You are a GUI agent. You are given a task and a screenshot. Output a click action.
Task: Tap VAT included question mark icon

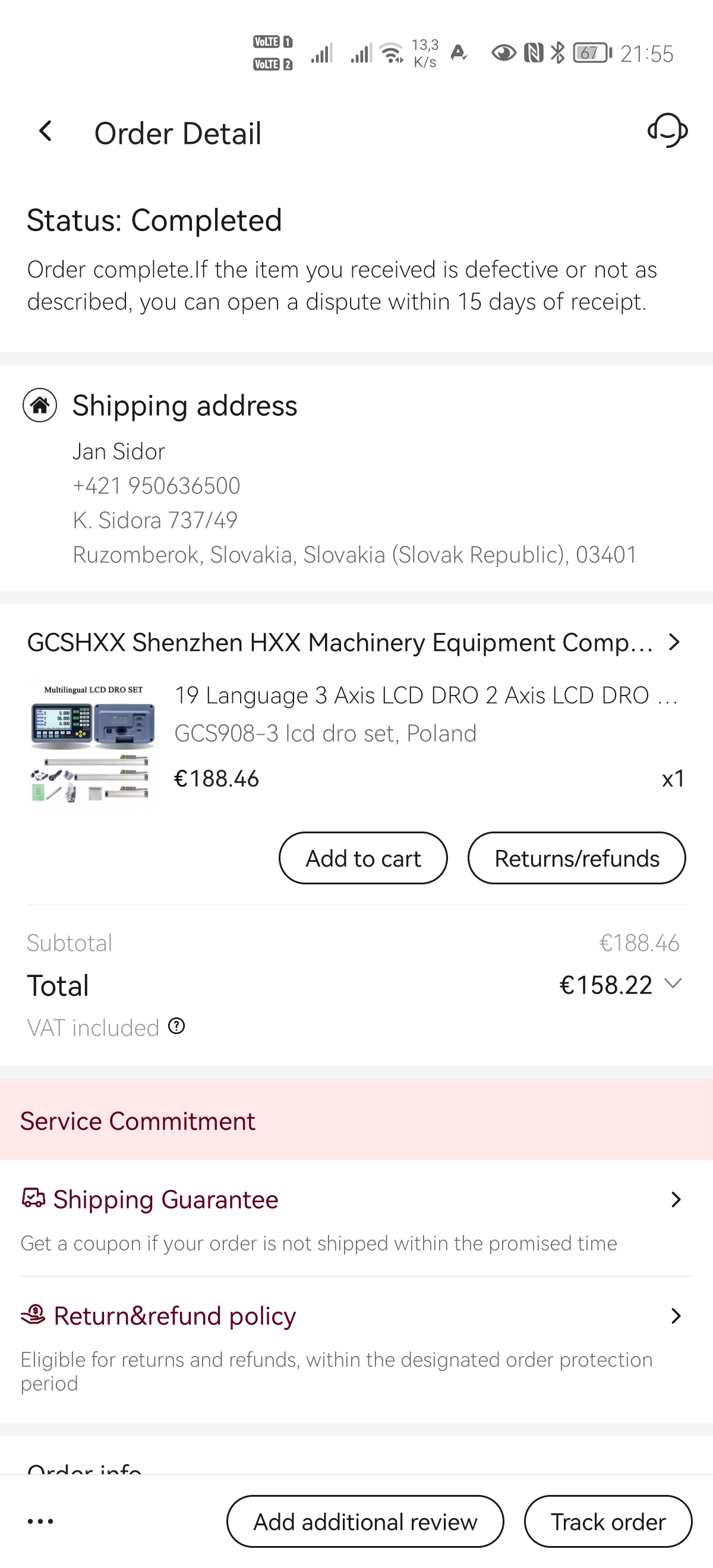pos(176,1026)
